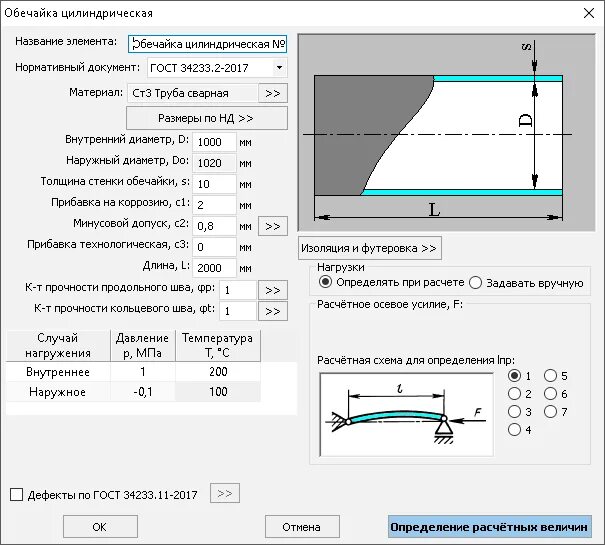Click the Наружное pressure cell -0,1
Viewport: 605px width, 545px height.
tap(143, 392)
